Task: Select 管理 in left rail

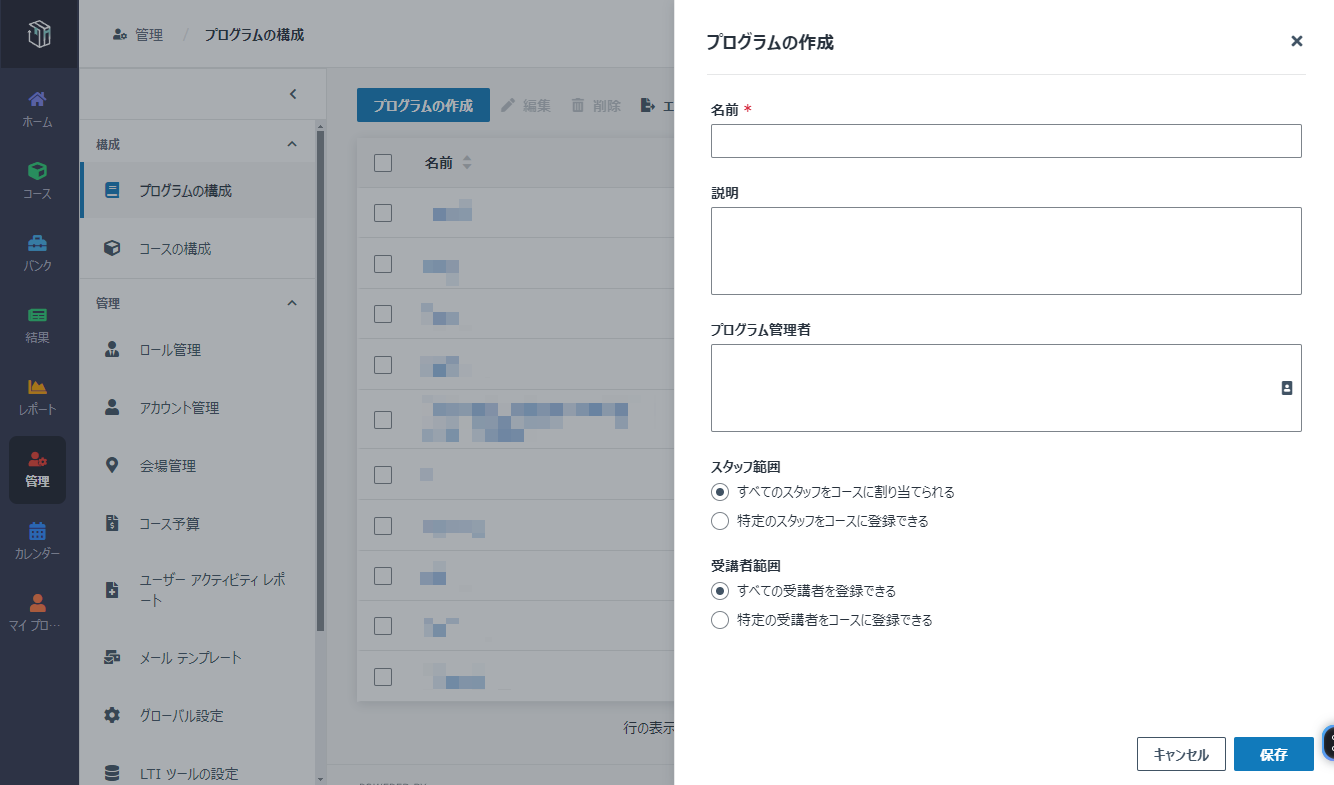Action: [x=38, y=469]
